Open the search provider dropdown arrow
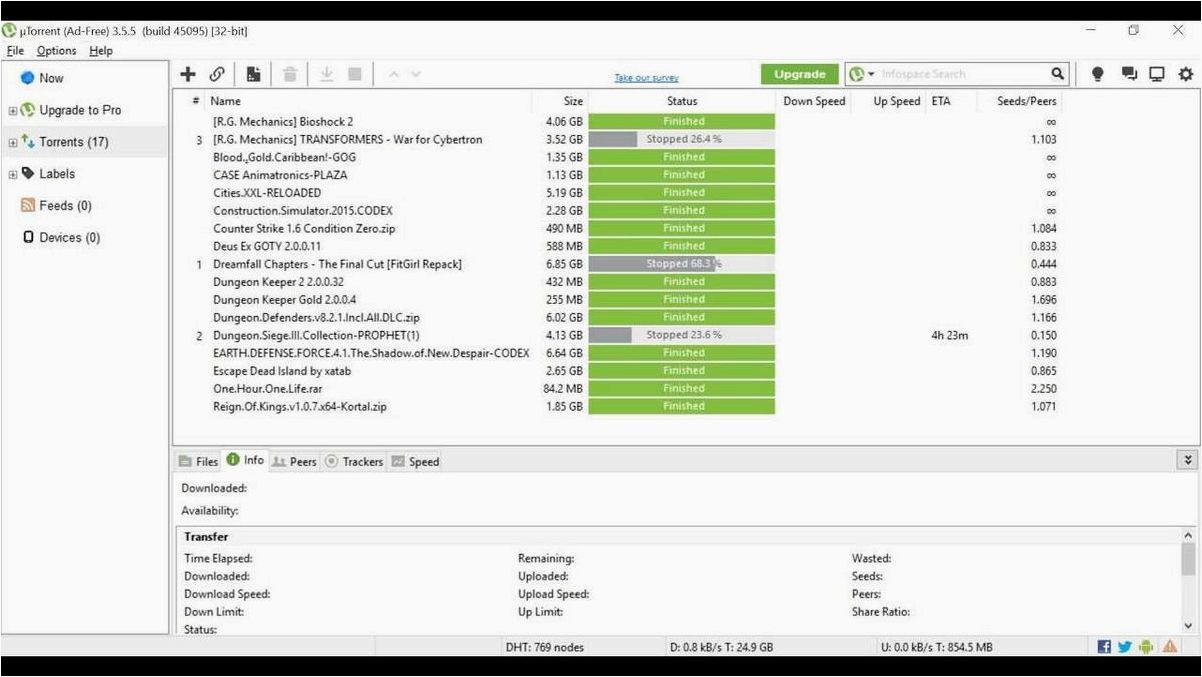The width and height of the screenshot is (1202, 677). point(871,74)
